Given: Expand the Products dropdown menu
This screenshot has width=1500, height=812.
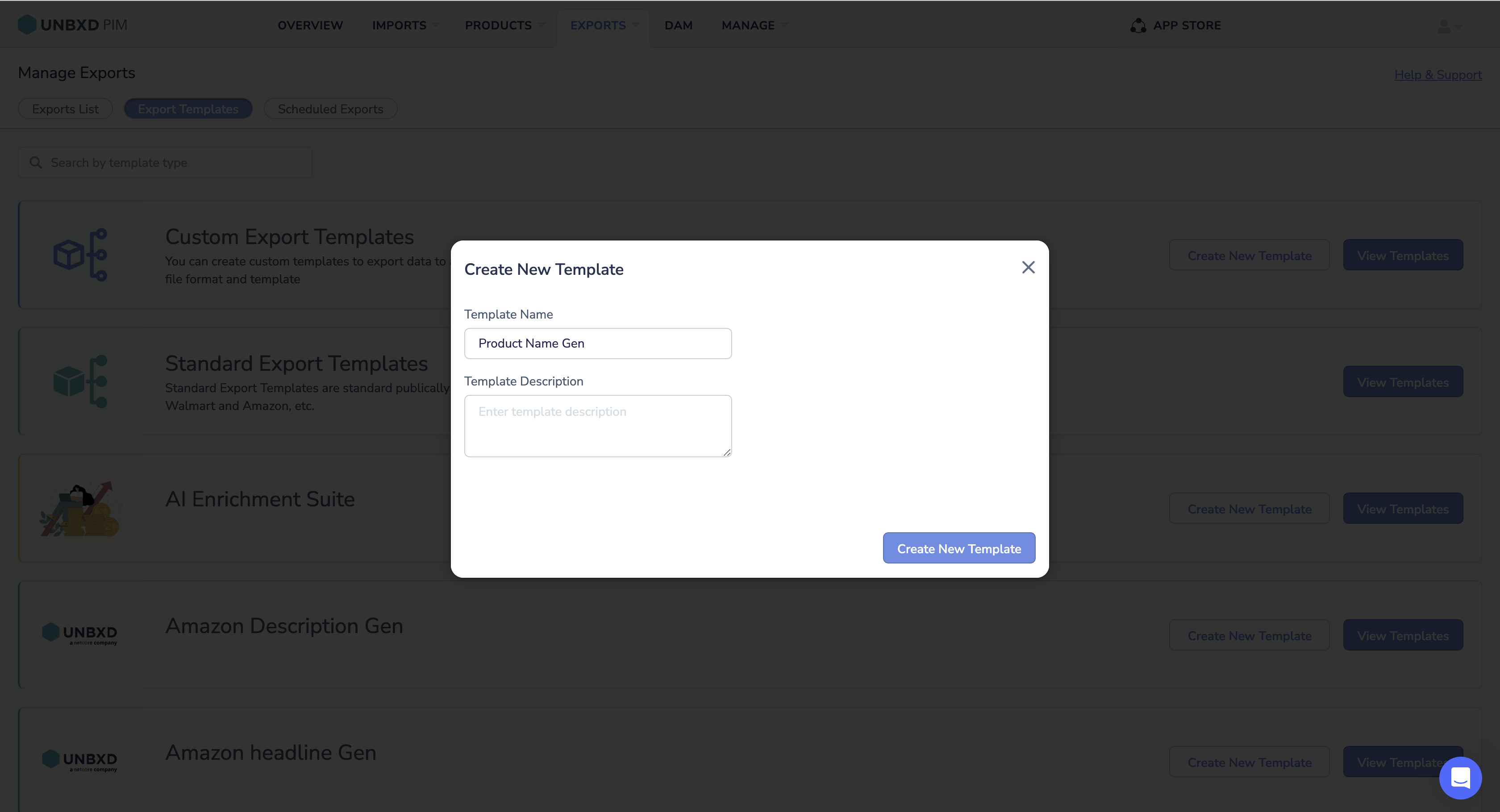Looking at the screenshot, I should (505, 25).
